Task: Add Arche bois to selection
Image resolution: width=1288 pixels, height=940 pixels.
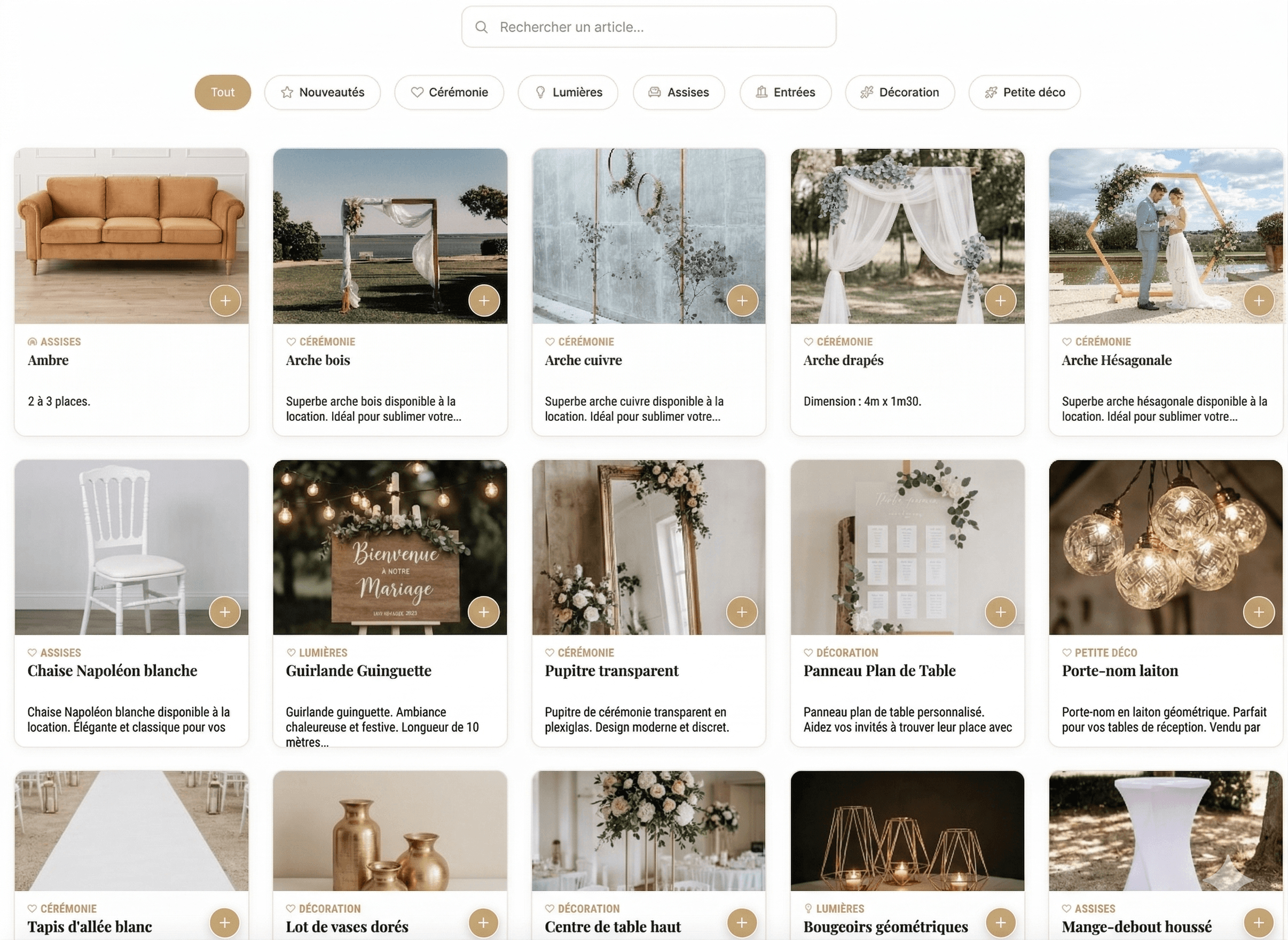Action: pos(484,301)
